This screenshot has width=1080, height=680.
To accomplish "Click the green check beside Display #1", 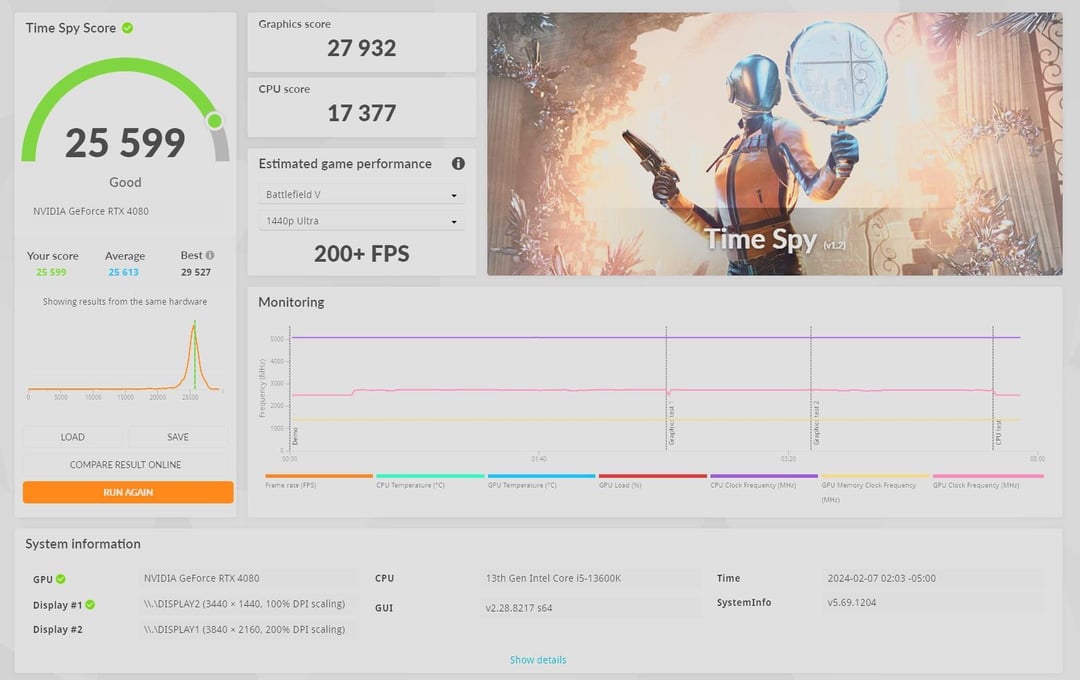I will coord(90,605).
